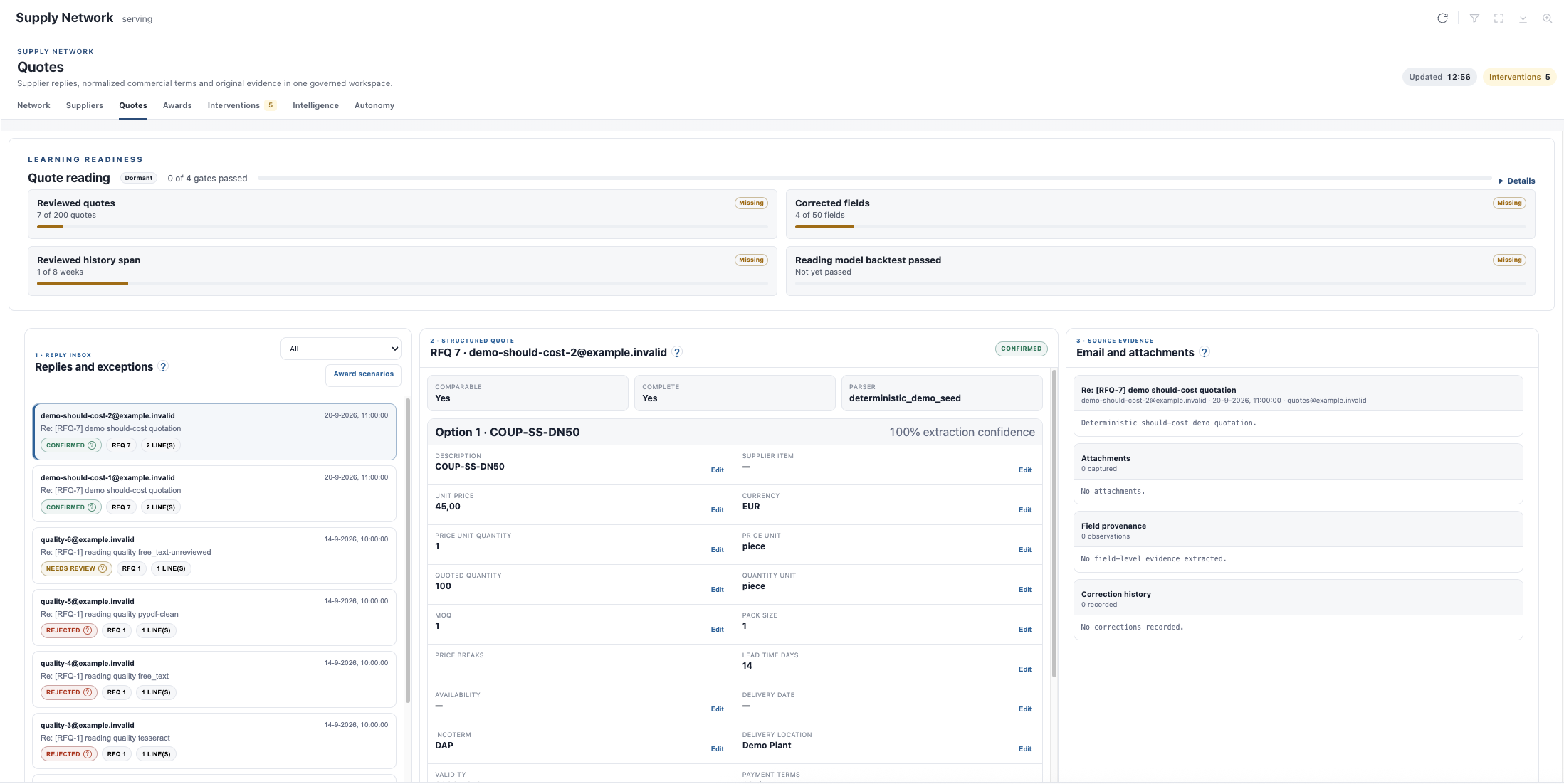This screenshot has height=784, width=1564.
Task: Click the Reviewed quotes progress bar
Action: 402,227
